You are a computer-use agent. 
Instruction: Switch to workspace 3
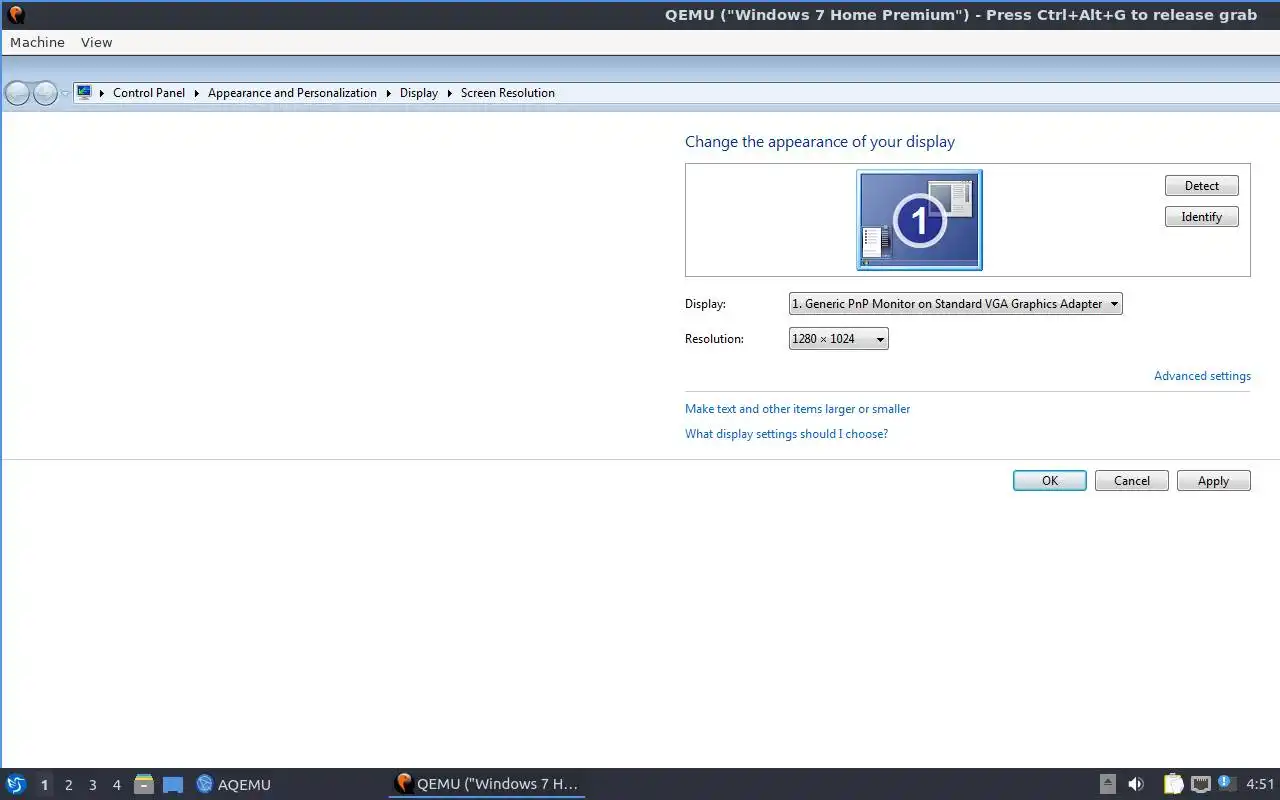[92, 785]
